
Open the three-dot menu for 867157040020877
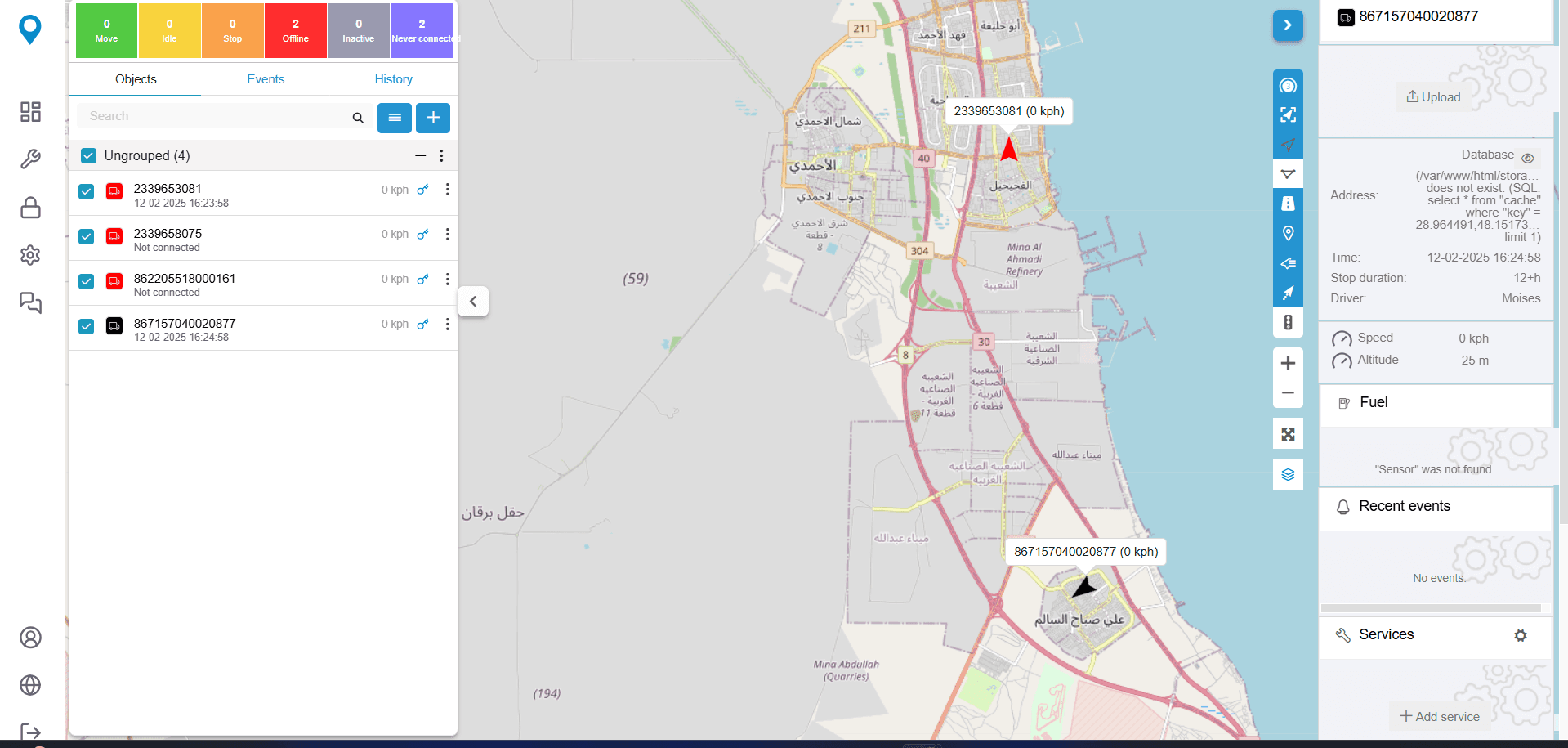click(x=447, y=325)
